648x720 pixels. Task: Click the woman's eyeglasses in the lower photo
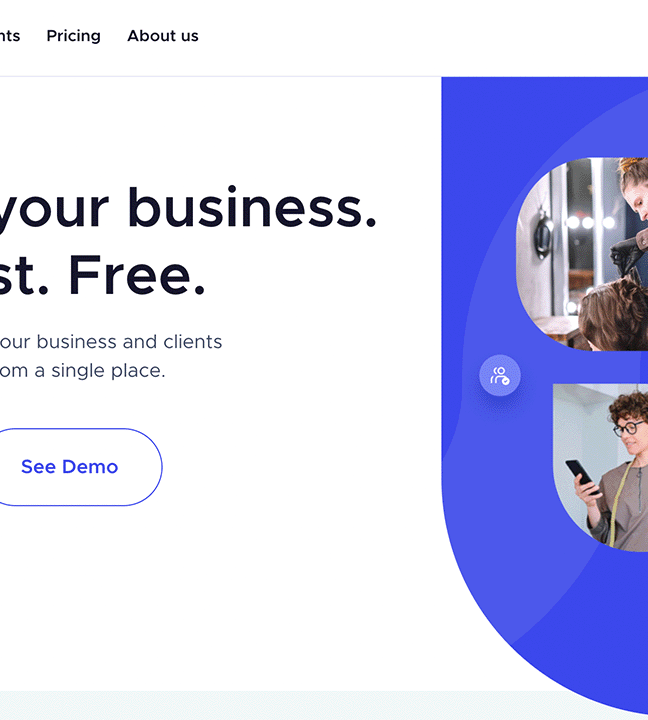(x=628, y=428)
